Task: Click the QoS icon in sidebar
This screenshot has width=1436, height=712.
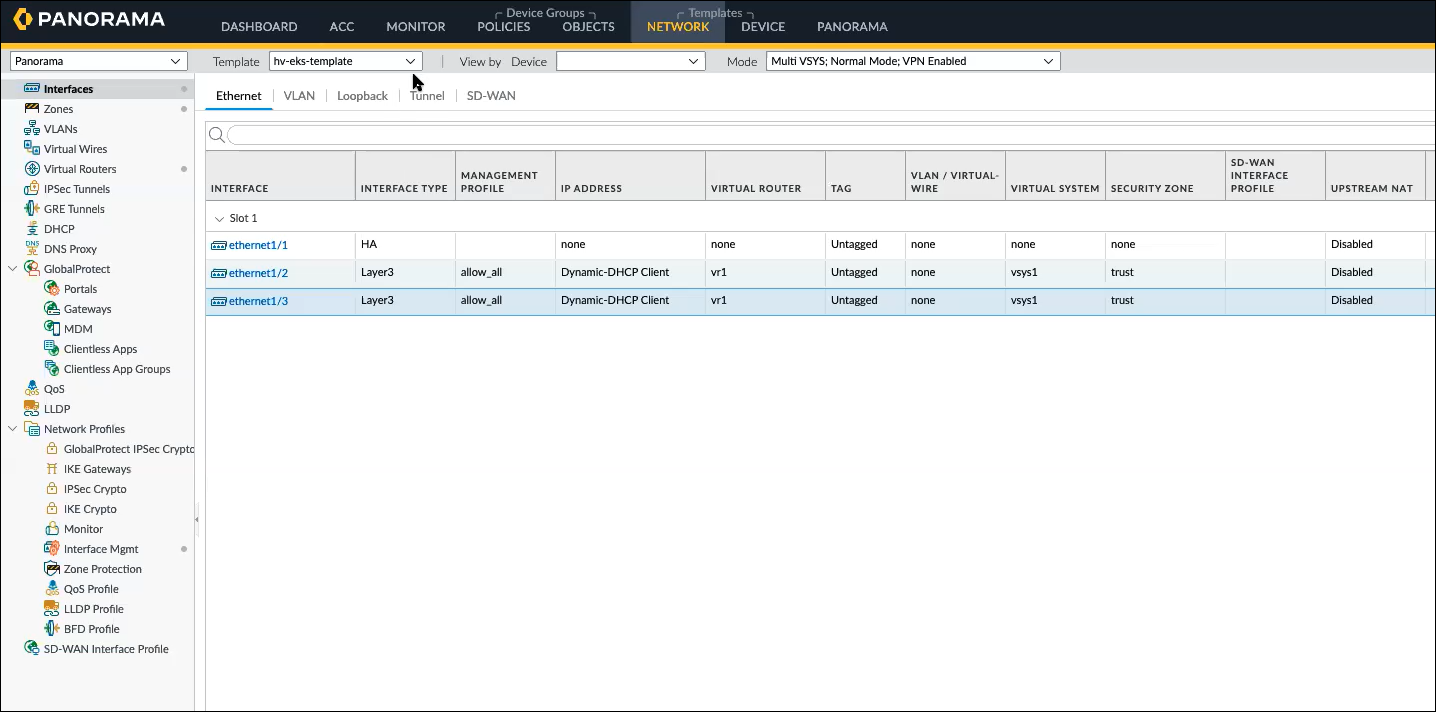Action: [x=32, y=389]
